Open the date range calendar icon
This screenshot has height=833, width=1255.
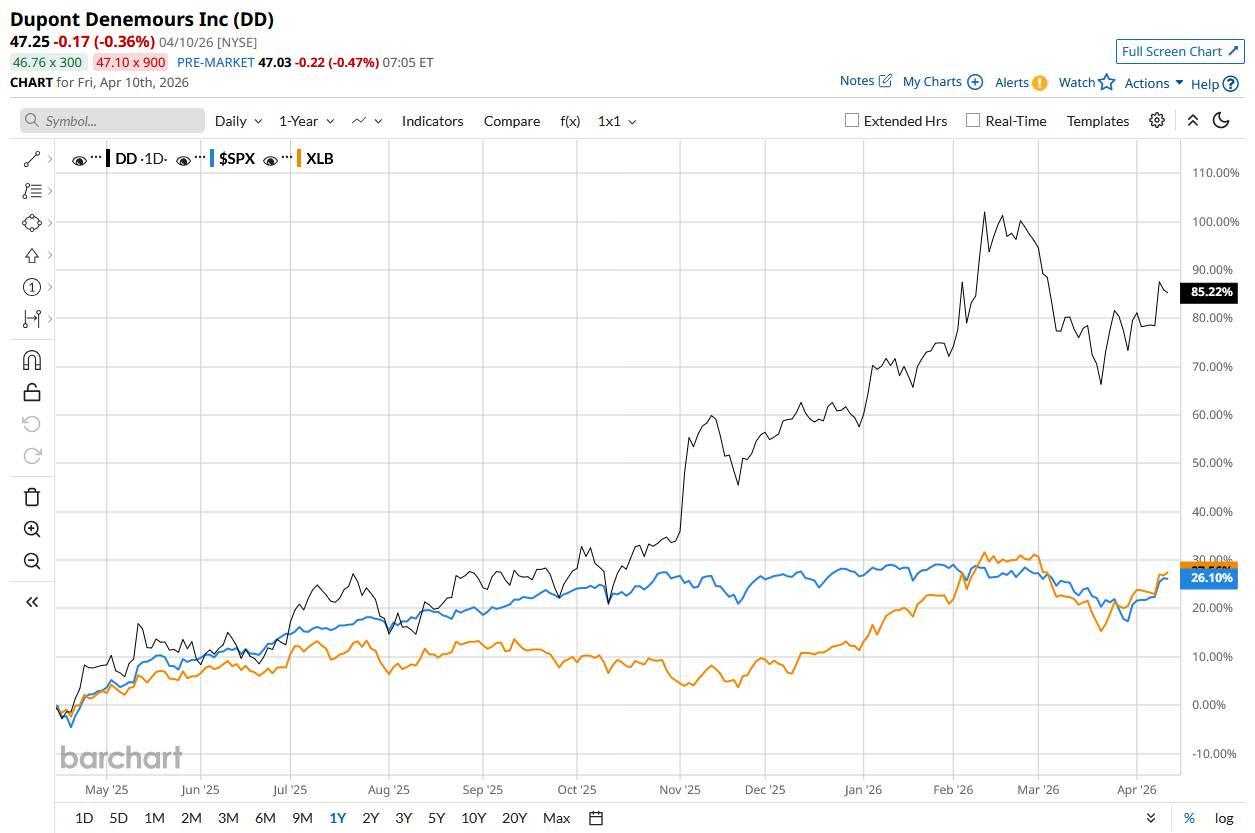click(596, 818)
